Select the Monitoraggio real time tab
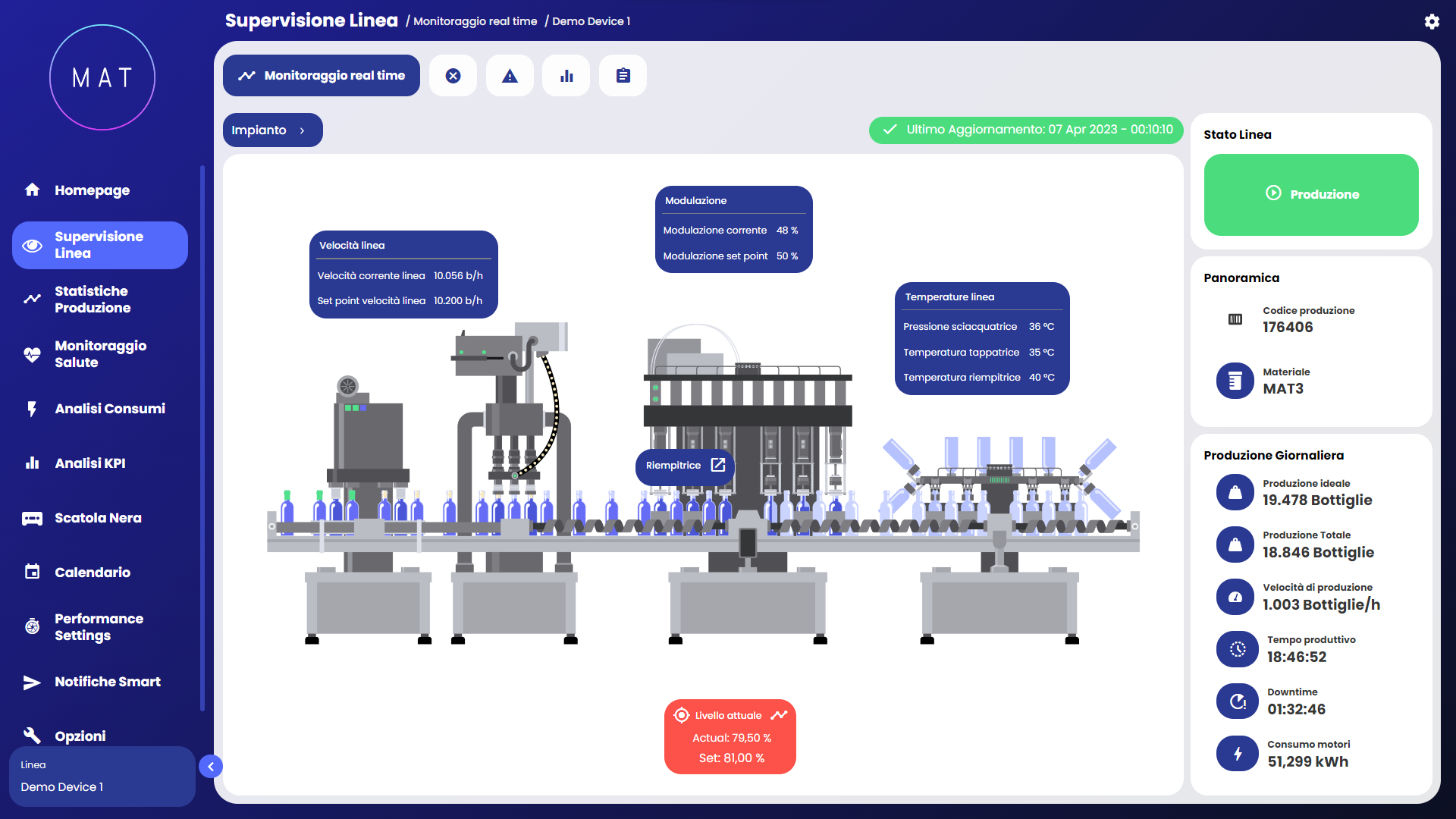The width and height of the screenshot is (1456, 819). coord(322,75)
